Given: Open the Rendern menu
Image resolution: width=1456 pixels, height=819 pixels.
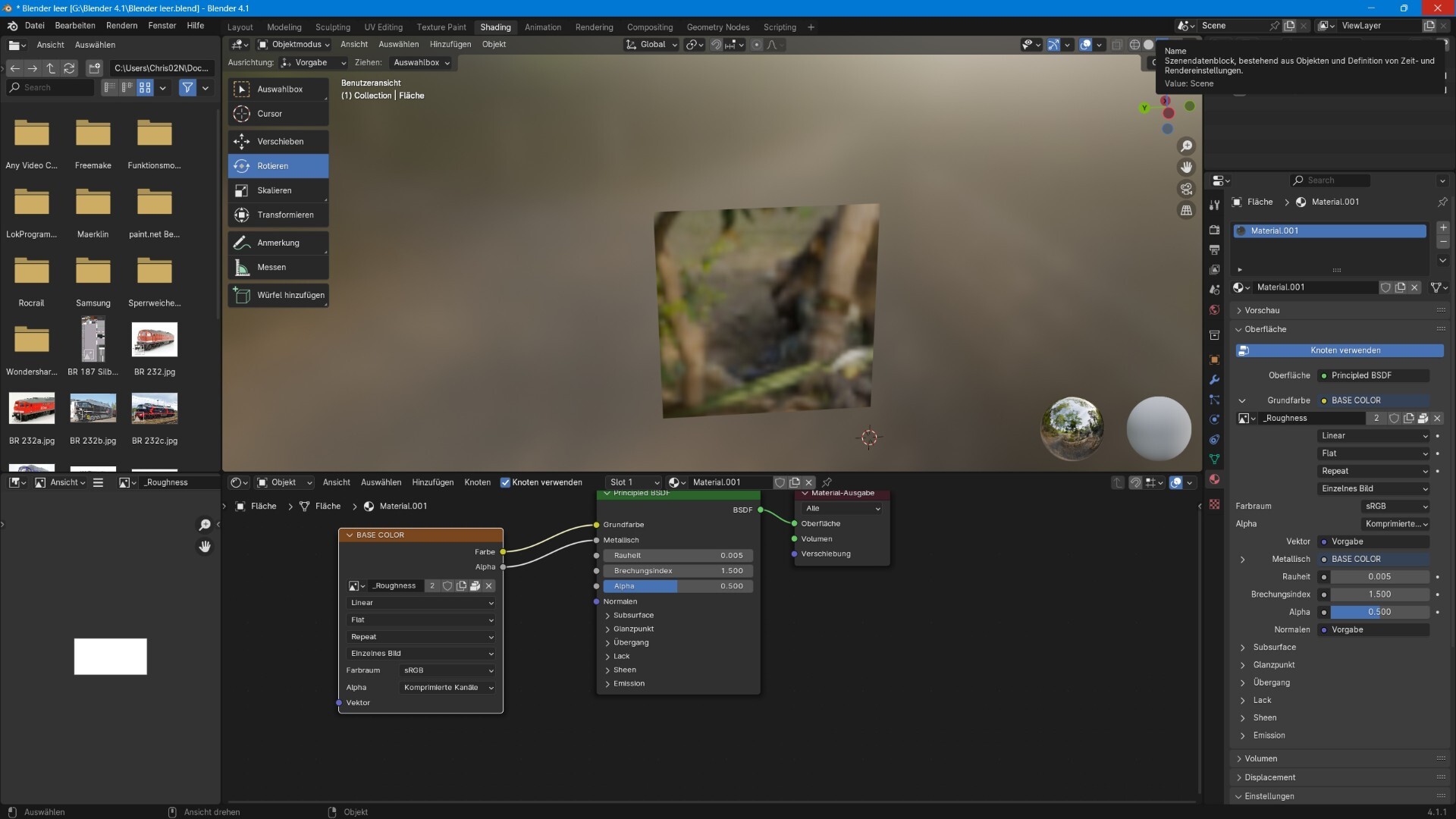Looking at the screenshot, I should [x=121, y=26].
